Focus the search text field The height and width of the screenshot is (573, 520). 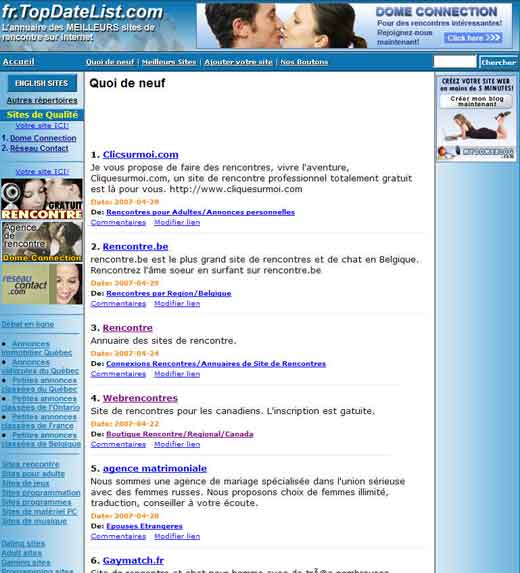click(455, 61)
